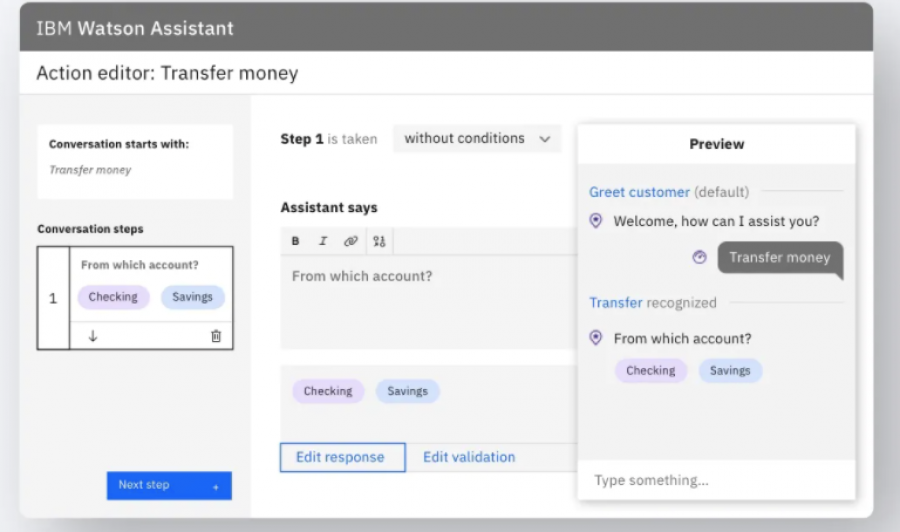Select the Savings chip in conversation step 1

click(192, 297)
